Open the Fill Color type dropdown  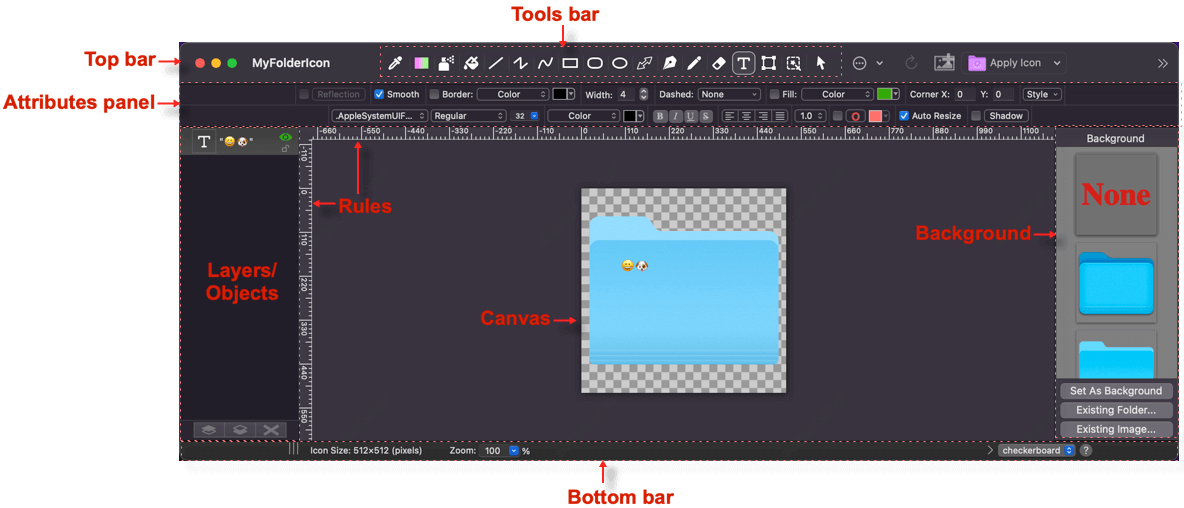point(837,94)
